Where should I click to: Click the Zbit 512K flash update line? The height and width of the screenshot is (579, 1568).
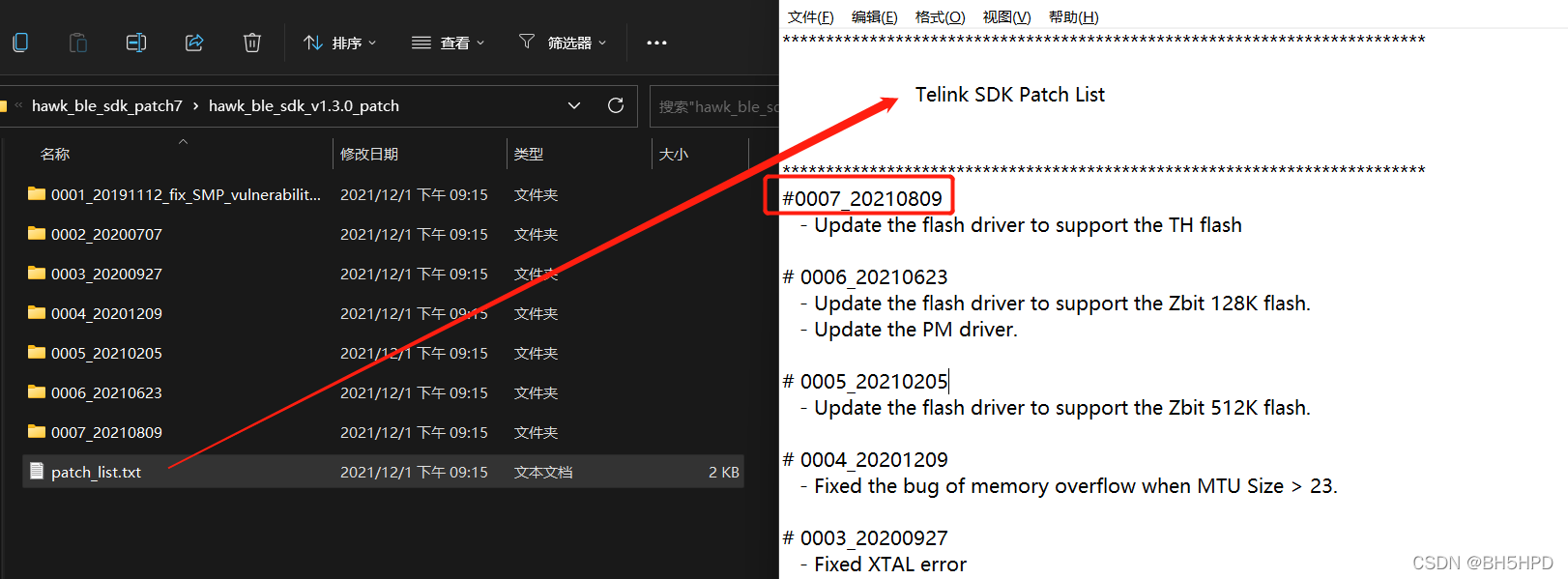(x=1055, y=408)
